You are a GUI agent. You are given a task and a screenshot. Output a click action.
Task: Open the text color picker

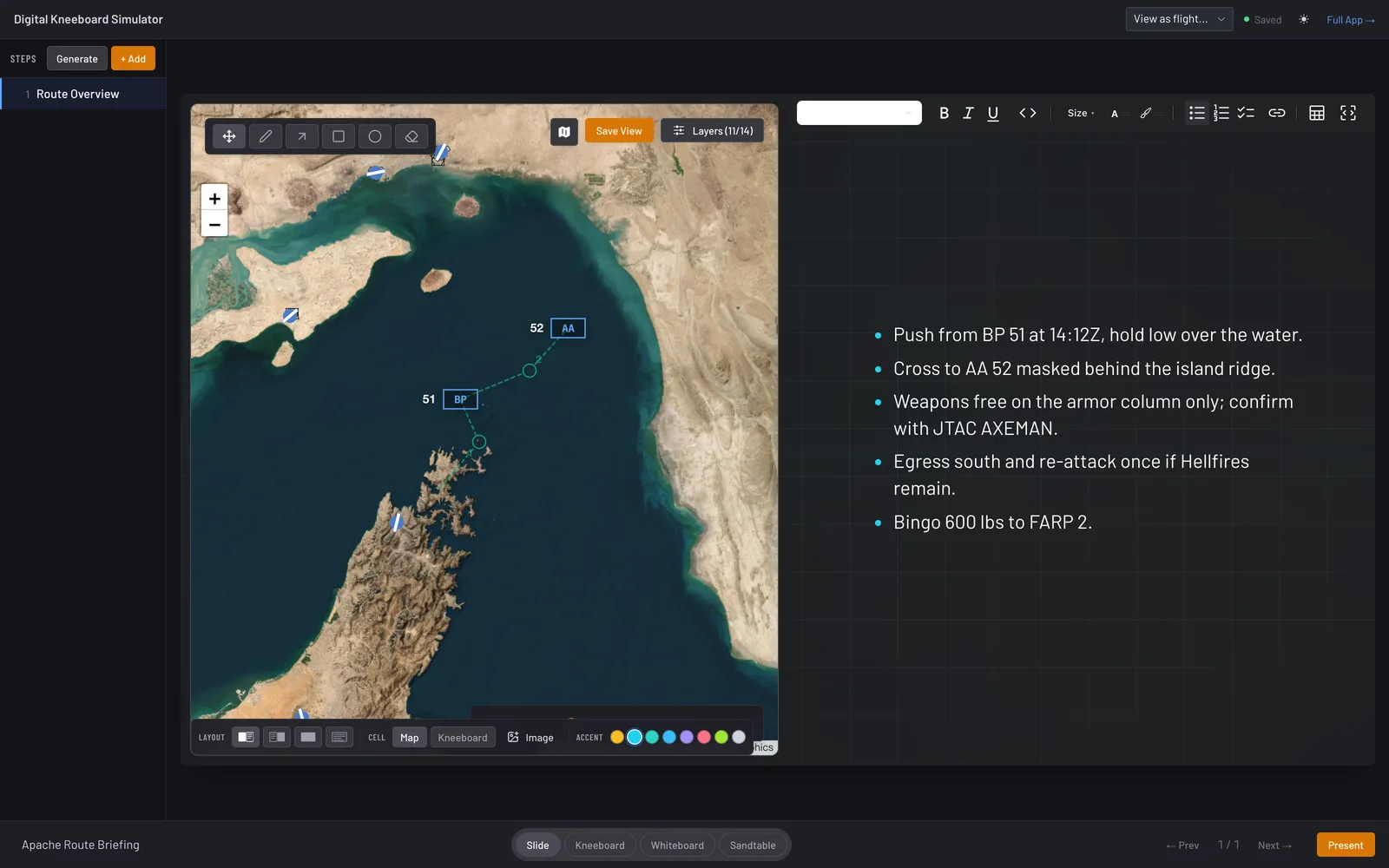tap(1115, 113)
